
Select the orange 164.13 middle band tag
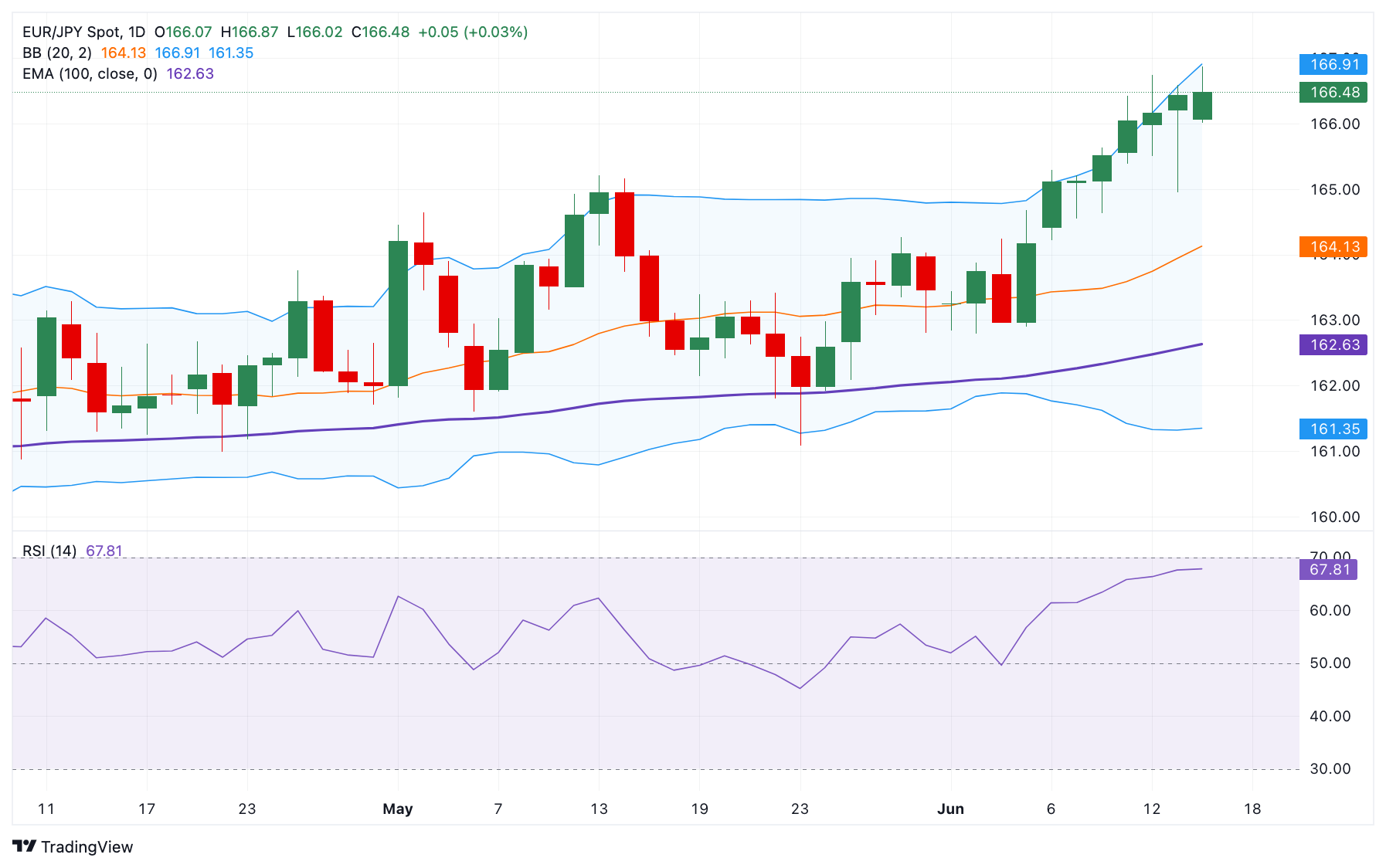(x=1333, y=246)
